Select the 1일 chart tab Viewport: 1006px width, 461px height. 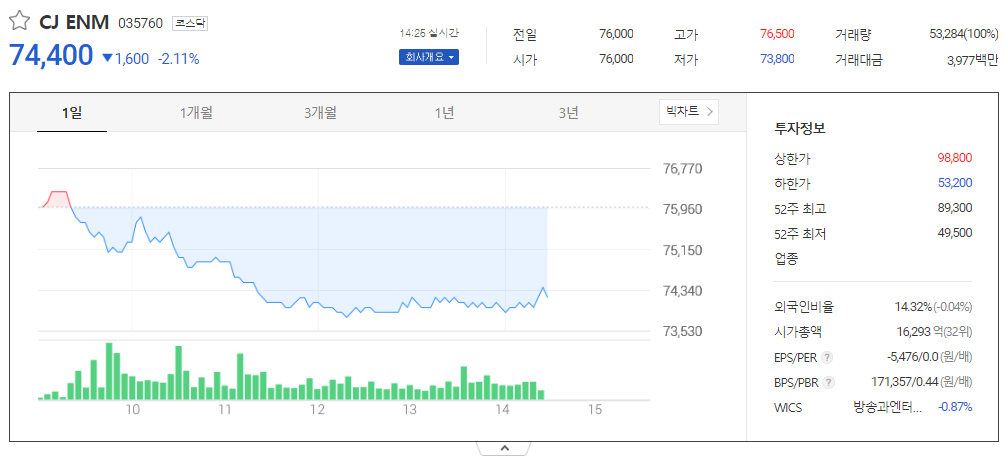pyautogui.click(x=72, y=113)
